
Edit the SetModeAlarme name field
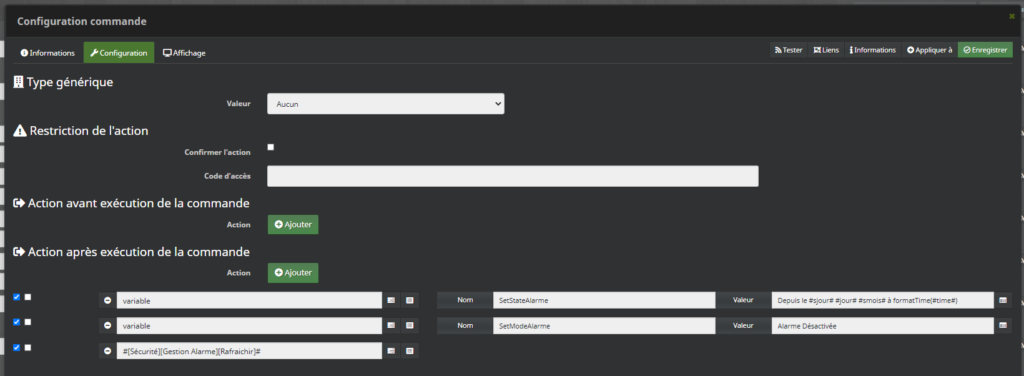pyautogui.click(x=604, y=325)
